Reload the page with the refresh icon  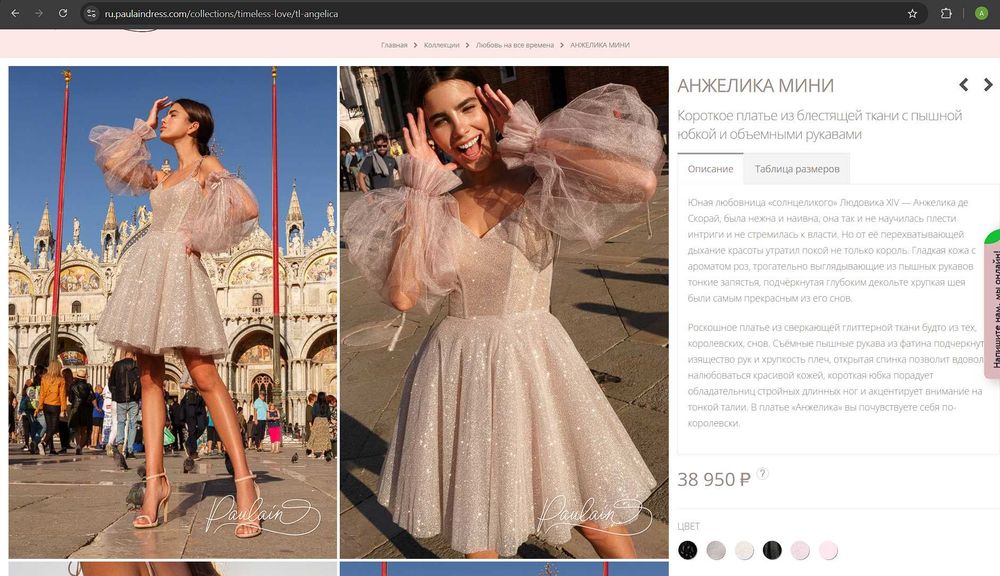(62, 13)
